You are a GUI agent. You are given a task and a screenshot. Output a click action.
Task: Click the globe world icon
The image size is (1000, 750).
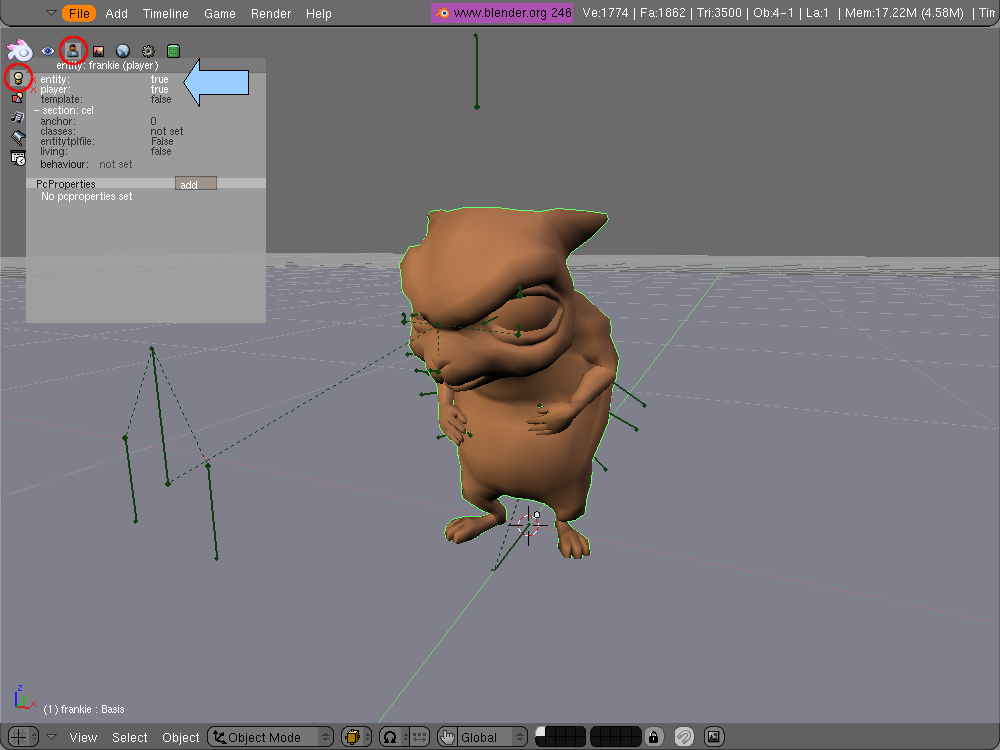123,51
